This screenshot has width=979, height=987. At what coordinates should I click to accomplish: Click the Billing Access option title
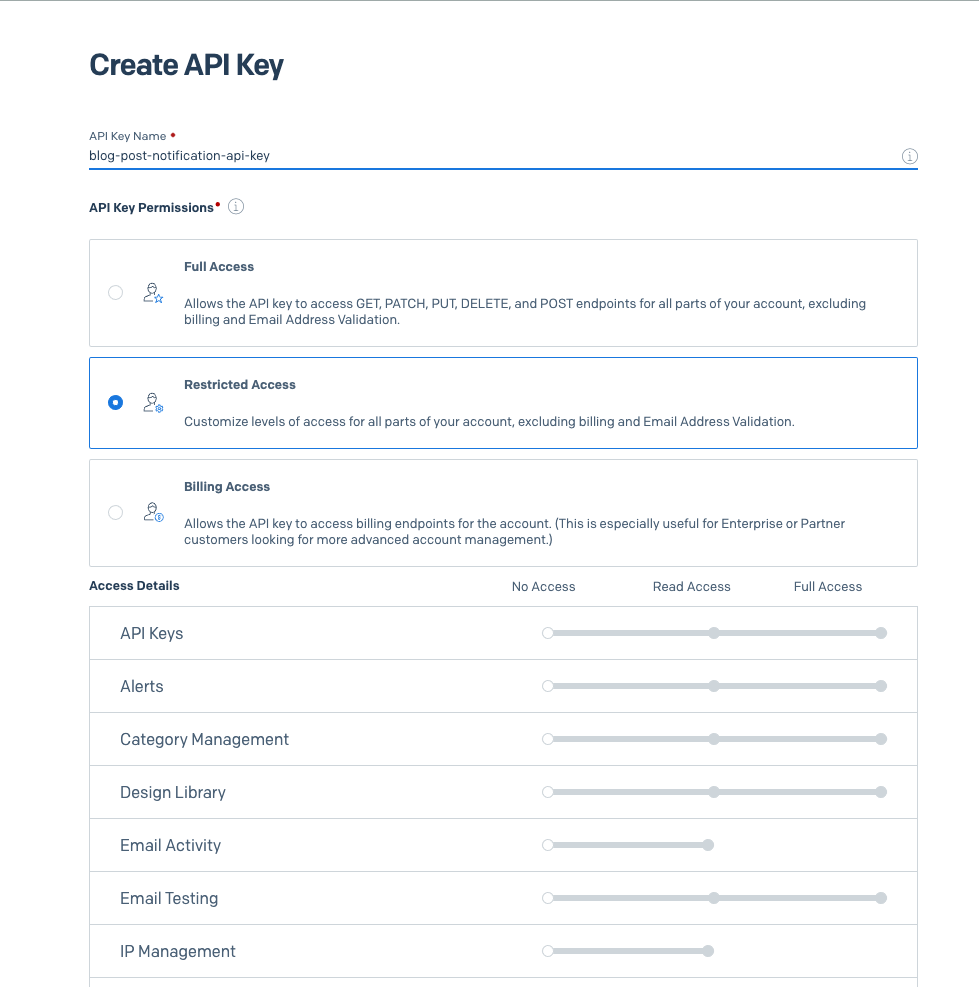coord(227,487)
